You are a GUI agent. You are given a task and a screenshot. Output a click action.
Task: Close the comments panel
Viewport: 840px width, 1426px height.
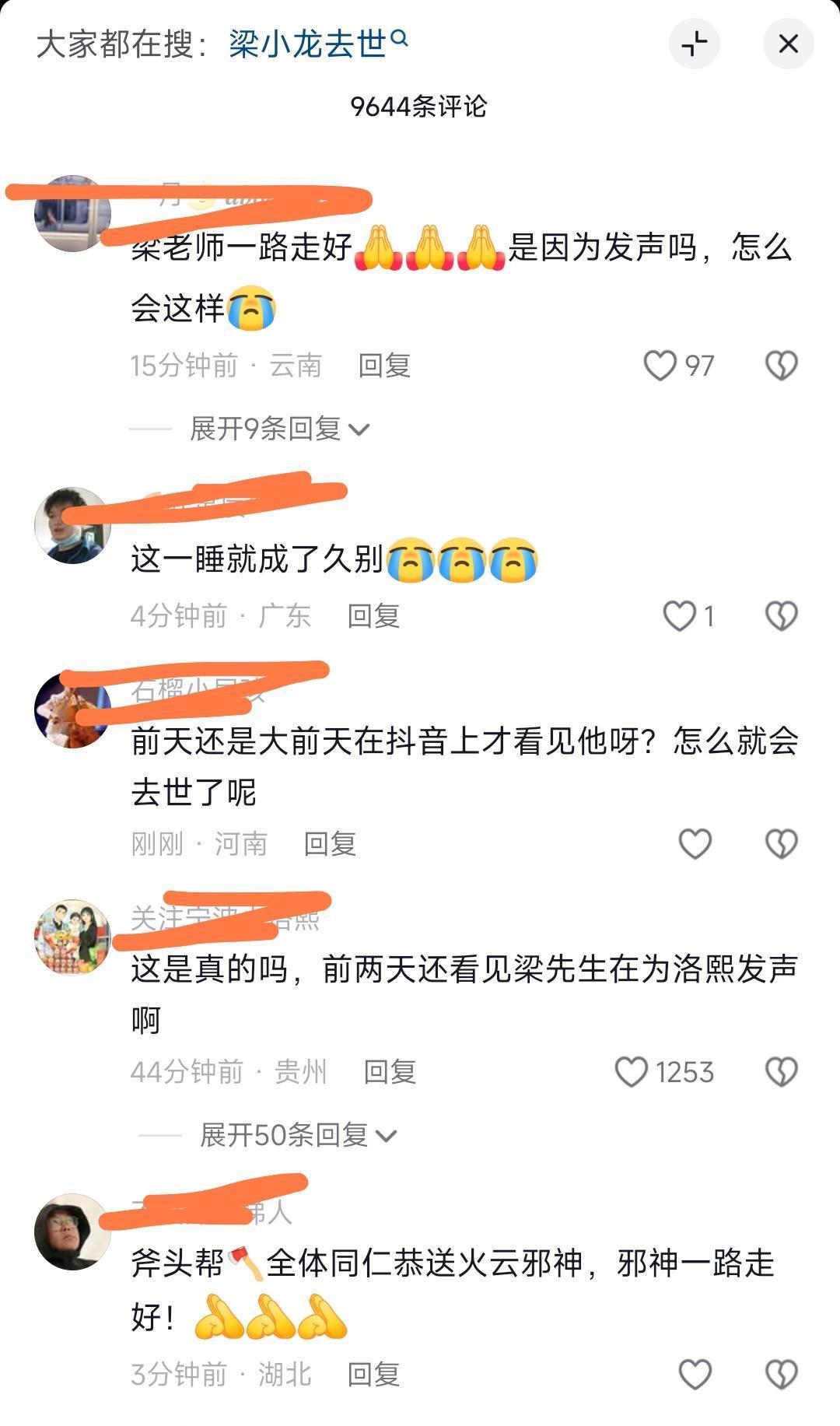pyautogui.click(x=788, y=44)
